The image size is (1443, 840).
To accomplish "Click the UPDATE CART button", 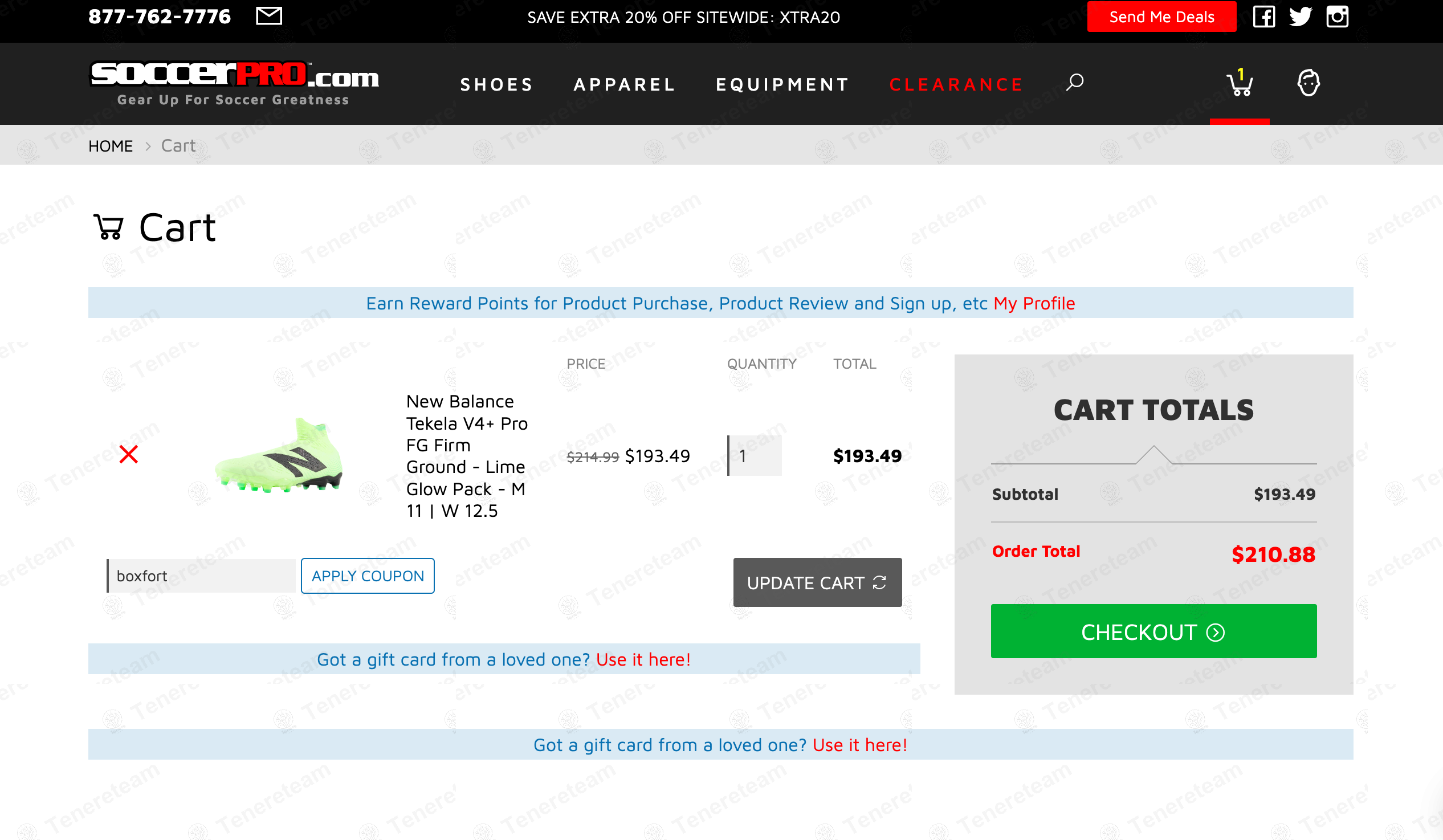I will point(817,582).
